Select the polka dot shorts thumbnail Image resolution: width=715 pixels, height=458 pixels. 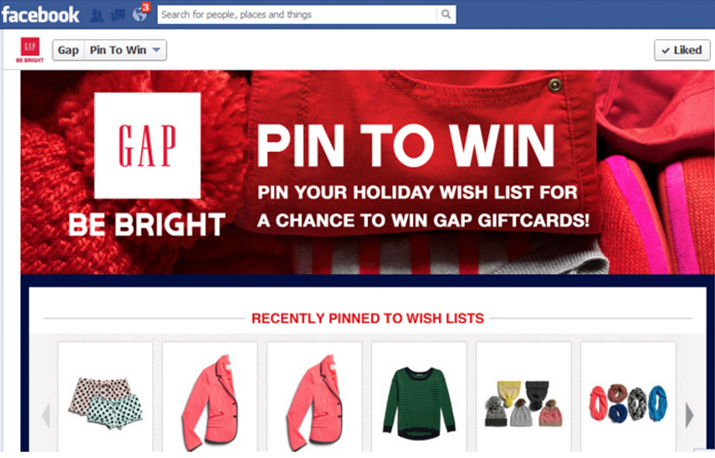[x=105, y=397]
